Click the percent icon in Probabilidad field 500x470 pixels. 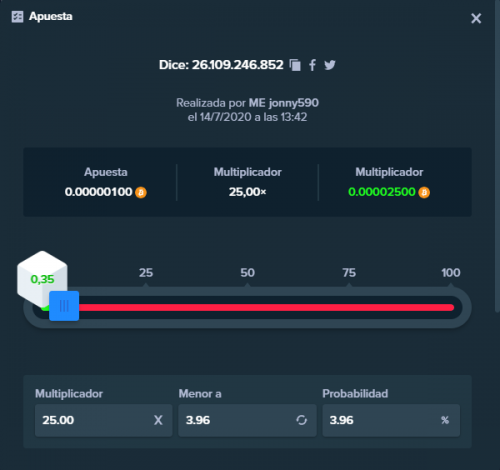[445, 420]
